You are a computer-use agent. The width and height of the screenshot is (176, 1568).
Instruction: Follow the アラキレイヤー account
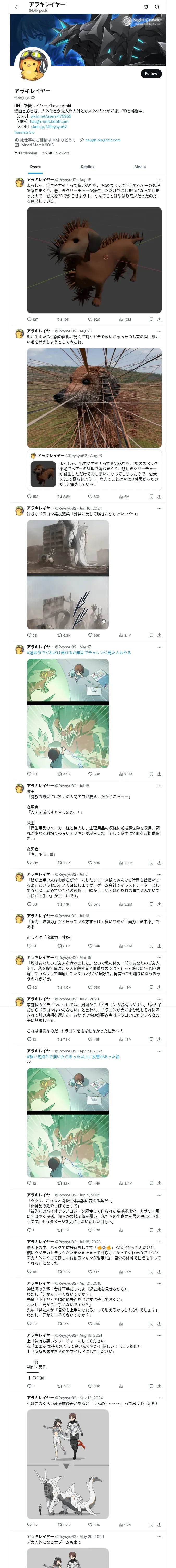(x=151, y=74)
